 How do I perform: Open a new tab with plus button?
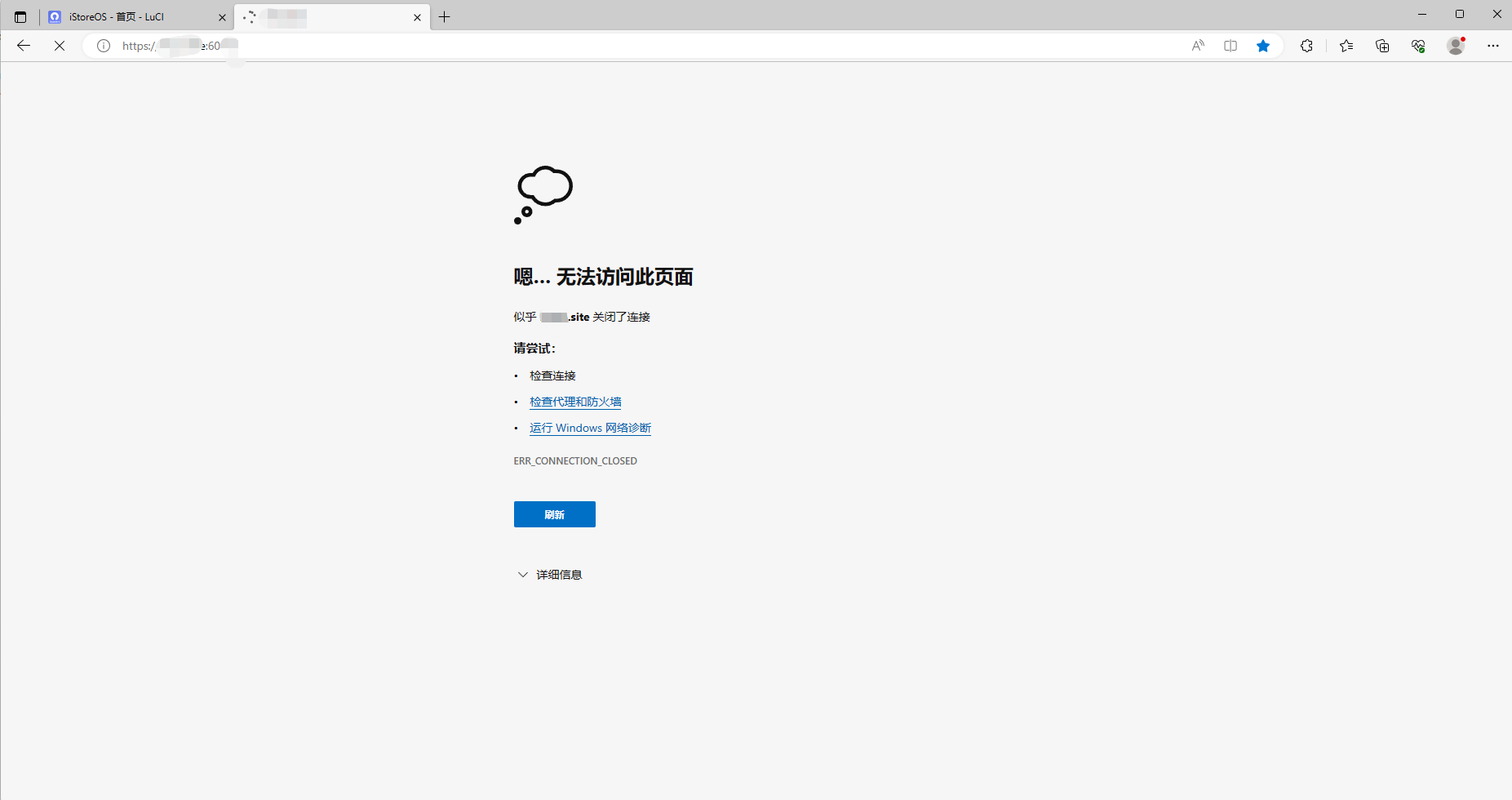pos(445,17)
